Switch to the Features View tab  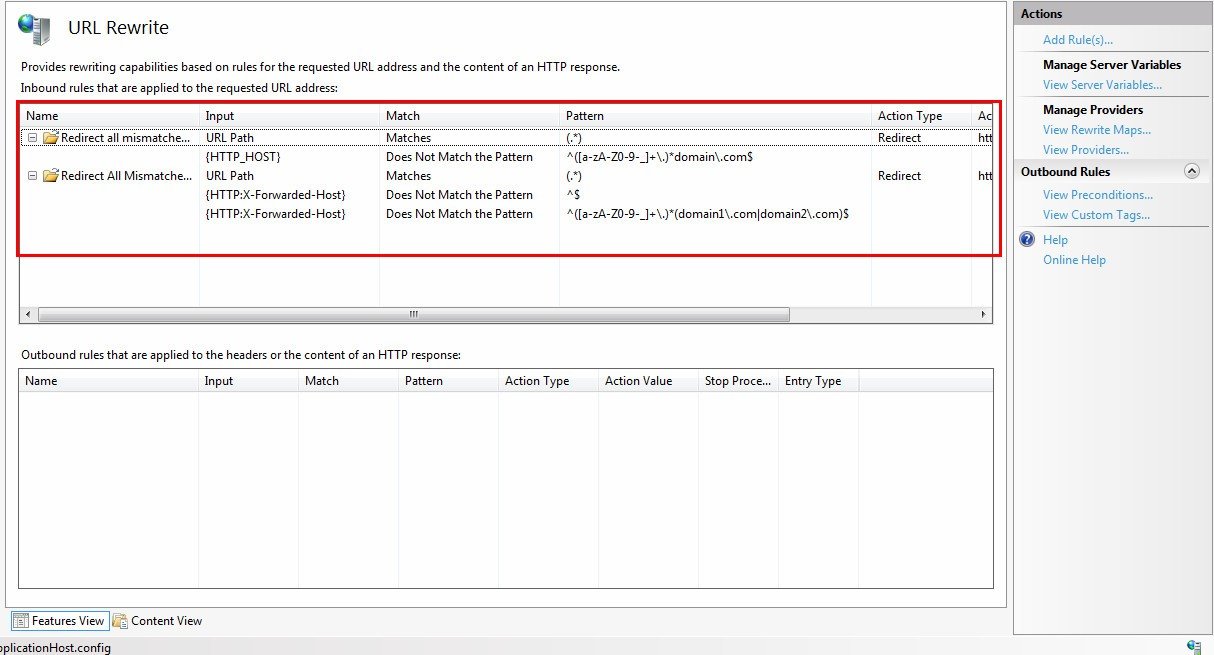(x=58, y=621)
